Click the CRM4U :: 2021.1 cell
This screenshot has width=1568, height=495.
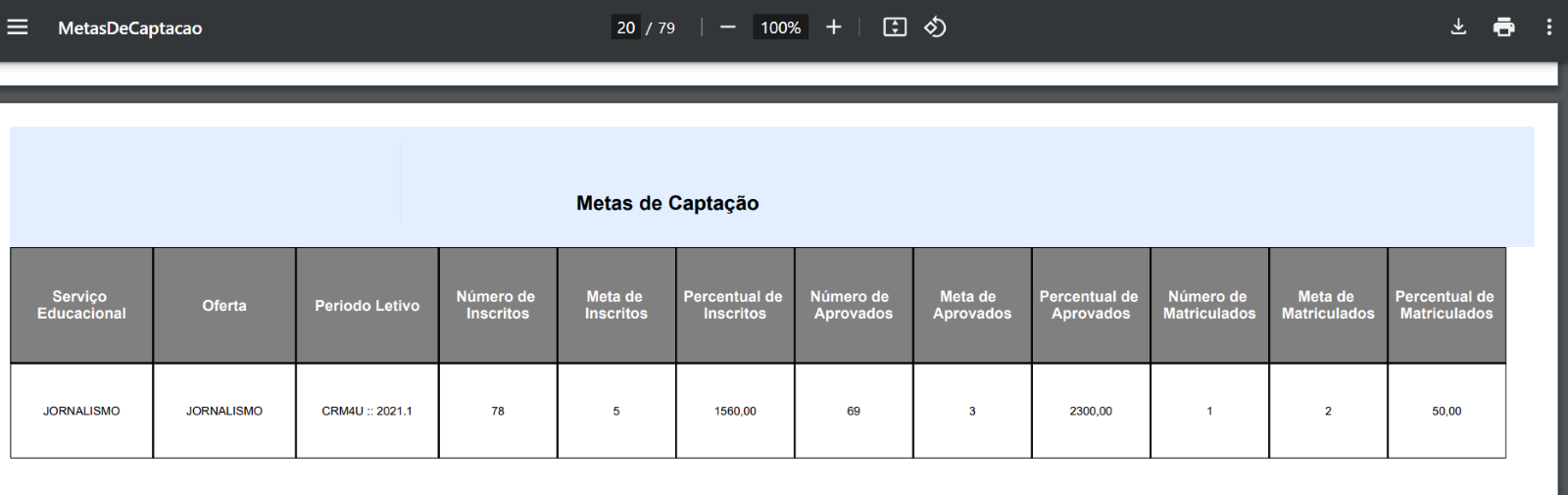click(367, 411)
